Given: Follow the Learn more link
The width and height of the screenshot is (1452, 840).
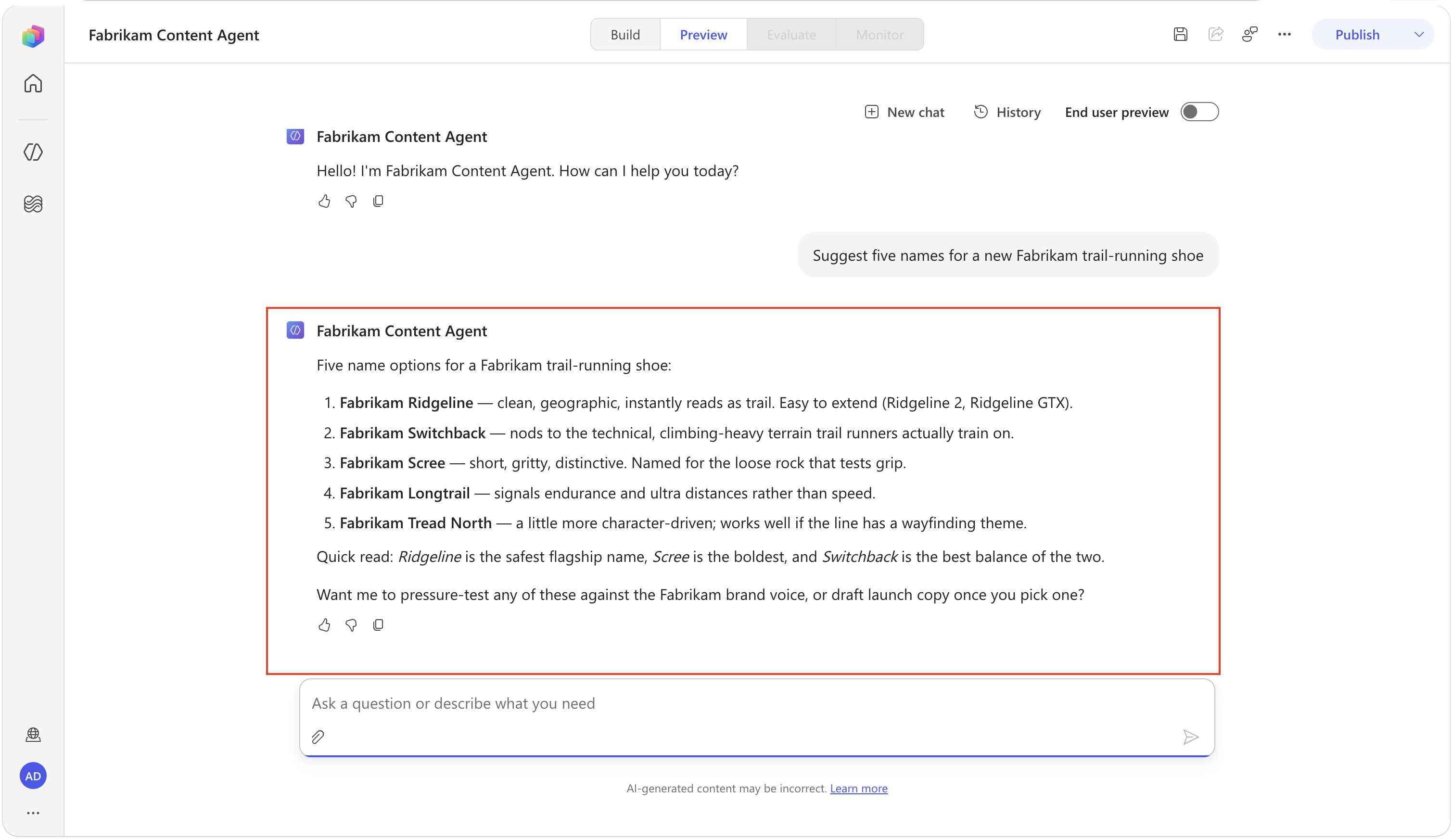Looking at the screenshot, I should pos(858,788).
